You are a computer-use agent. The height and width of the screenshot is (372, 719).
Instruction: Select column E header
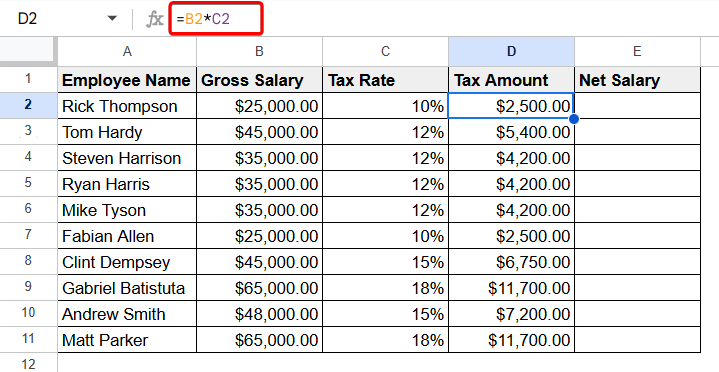pyautogui.click(x=637, y=51)
